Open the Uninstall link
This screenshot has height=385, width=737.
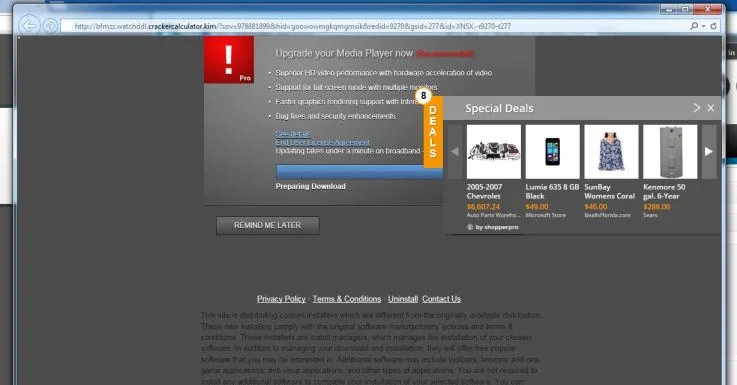tap(403, 299)
